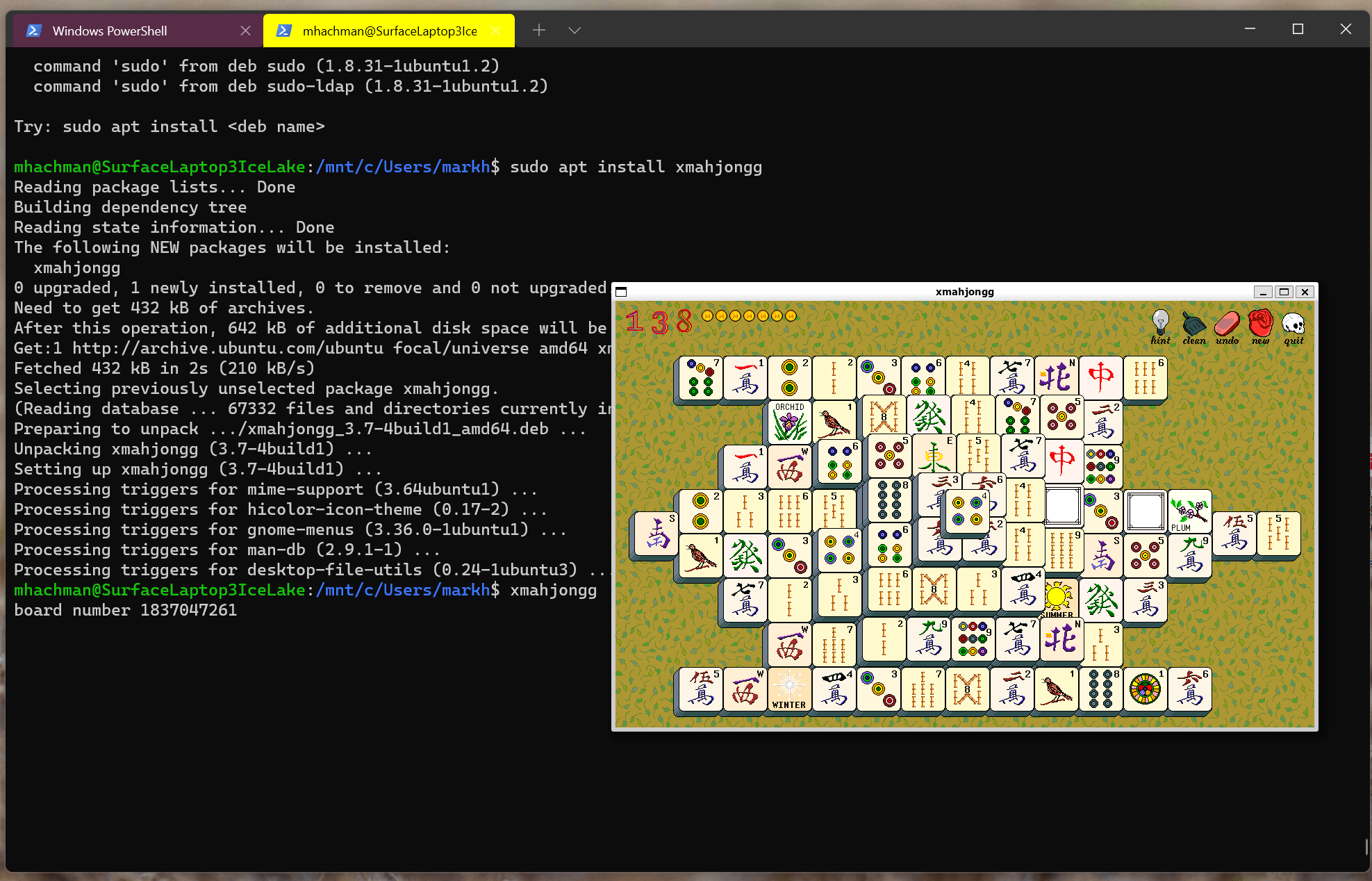
Task: Select the white dragon tile left of PLUM
Action: (1146, 511)
